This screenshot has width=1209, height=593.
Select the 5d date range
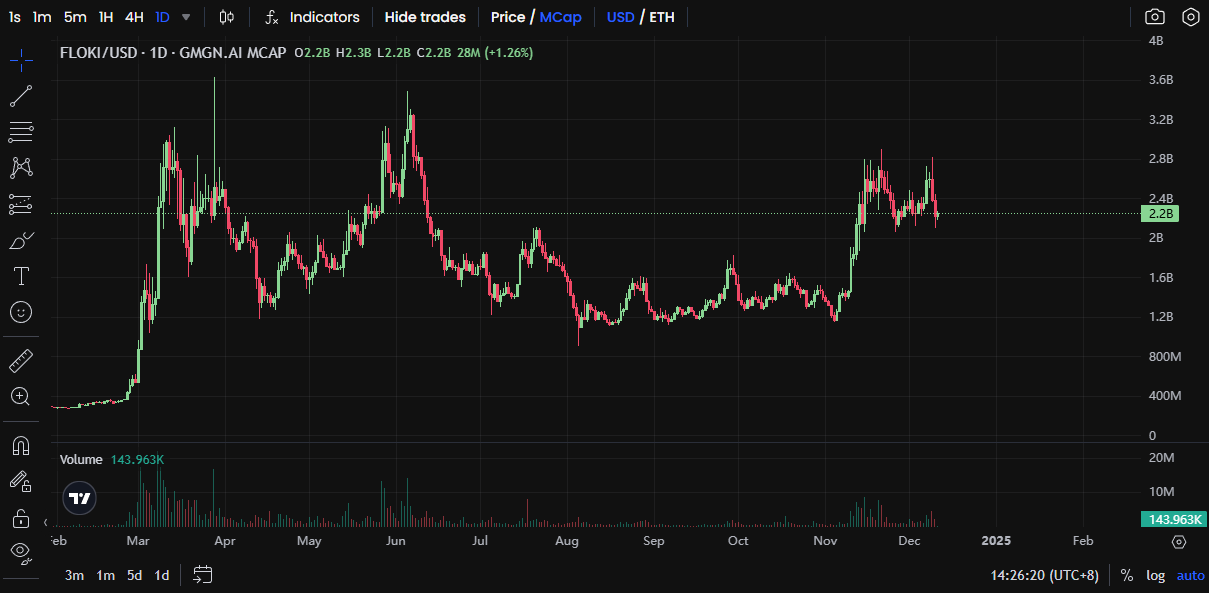pos(134,575)
